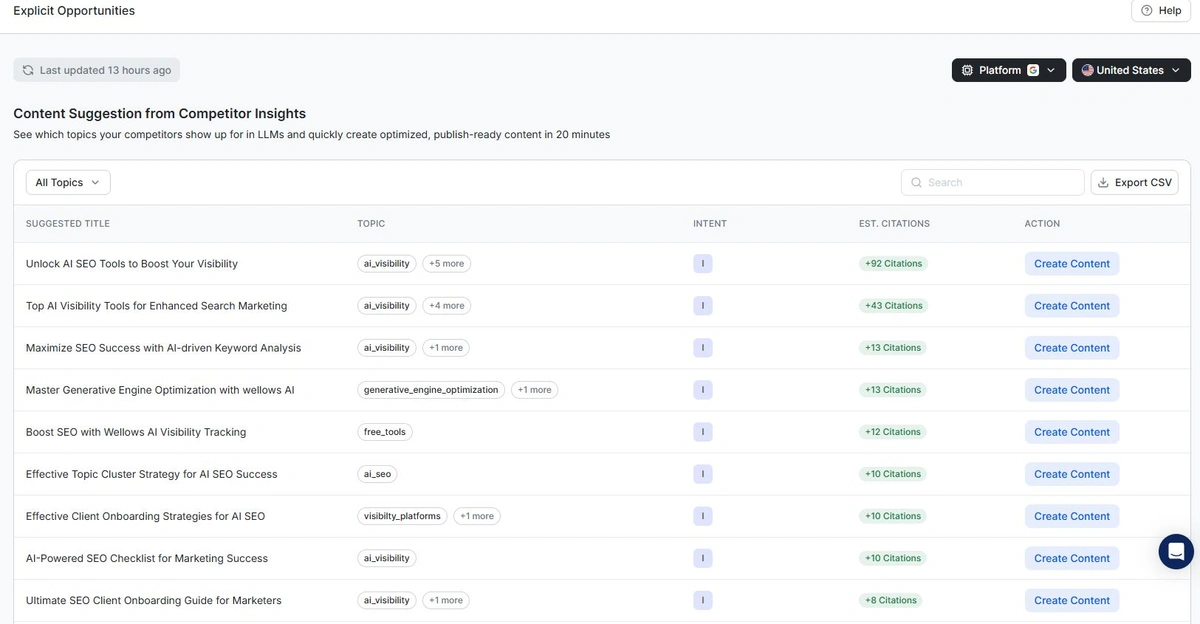Click the Export CSV button
Screen dimensions: 1200x624
pos(1134,182)
